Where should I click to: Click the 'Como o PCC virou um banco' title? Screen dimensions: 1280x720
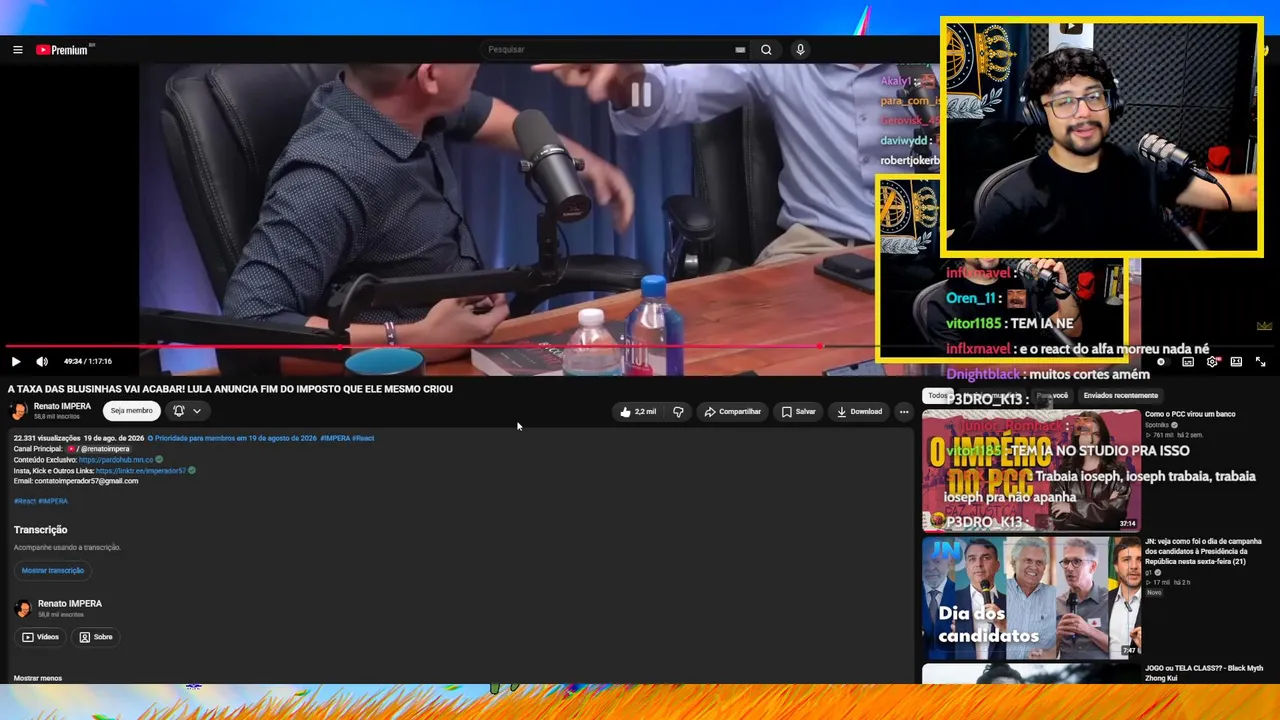(1190, 414)
